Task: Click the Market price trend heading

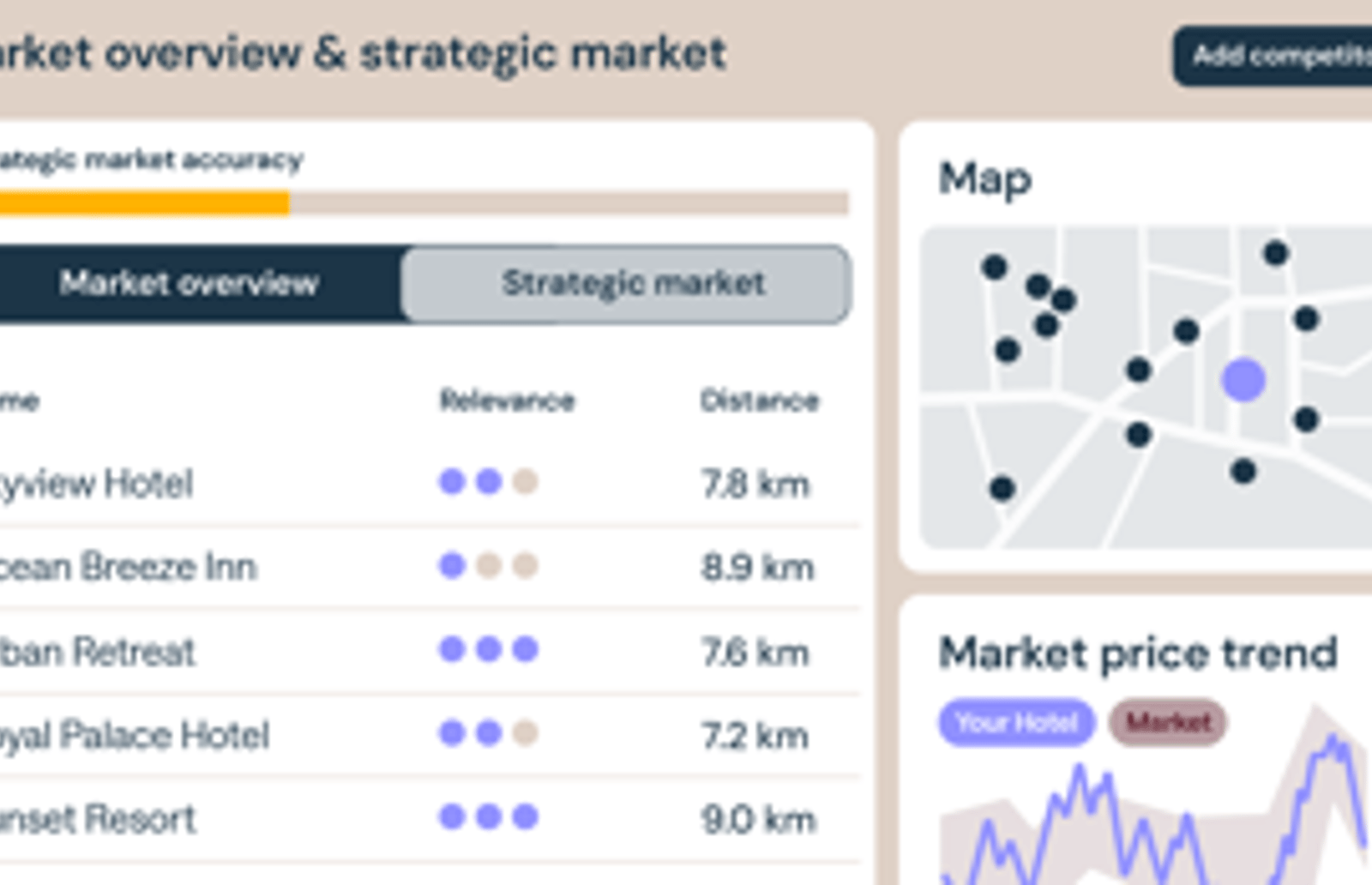Action: click(x=1138, y=653)
